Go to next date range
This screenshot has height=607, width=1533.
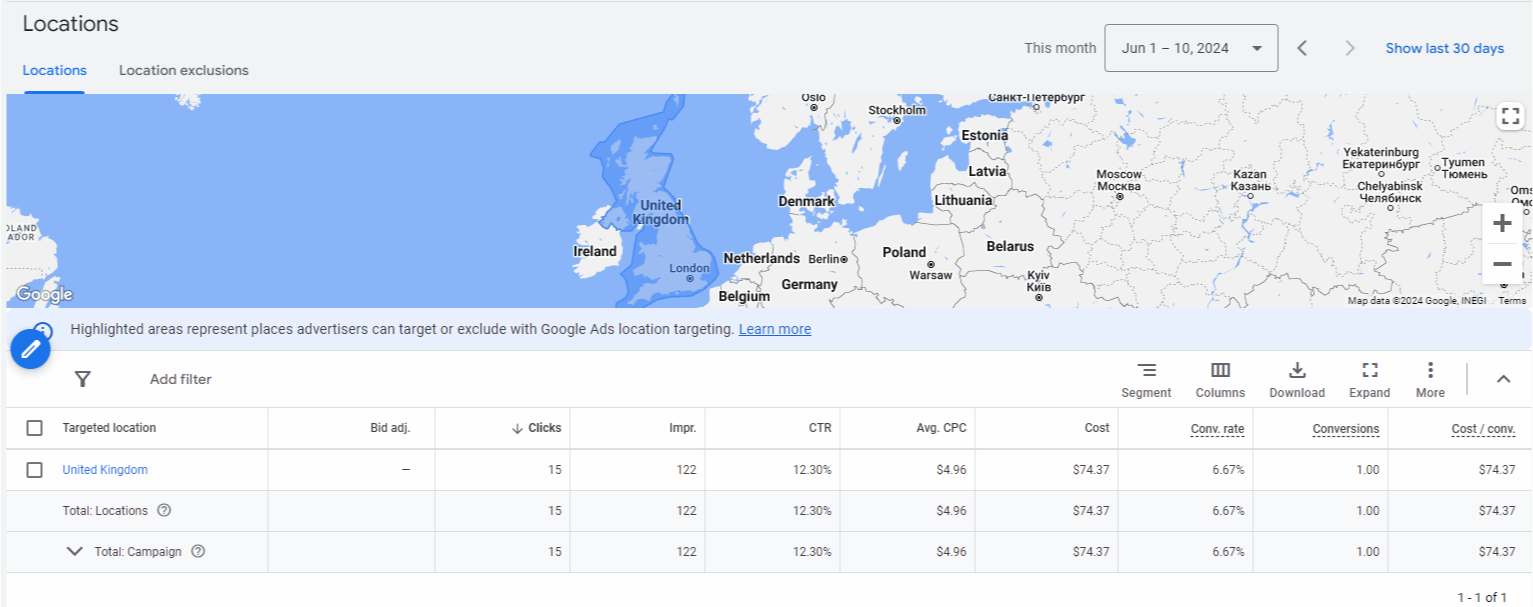pos(1350,48)
